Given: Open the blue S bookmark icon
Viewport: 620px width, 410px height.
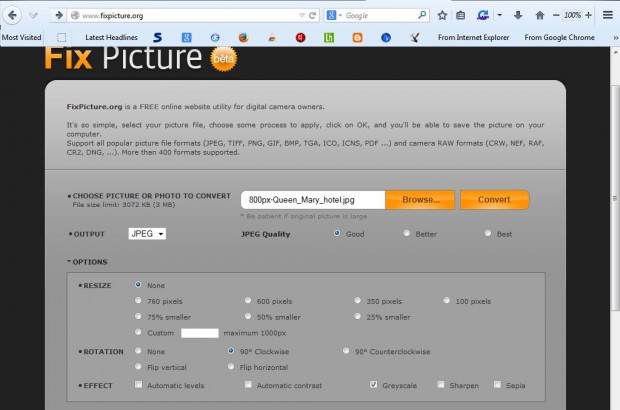Looking at the screenshot, I should click(x=157, y=38).
